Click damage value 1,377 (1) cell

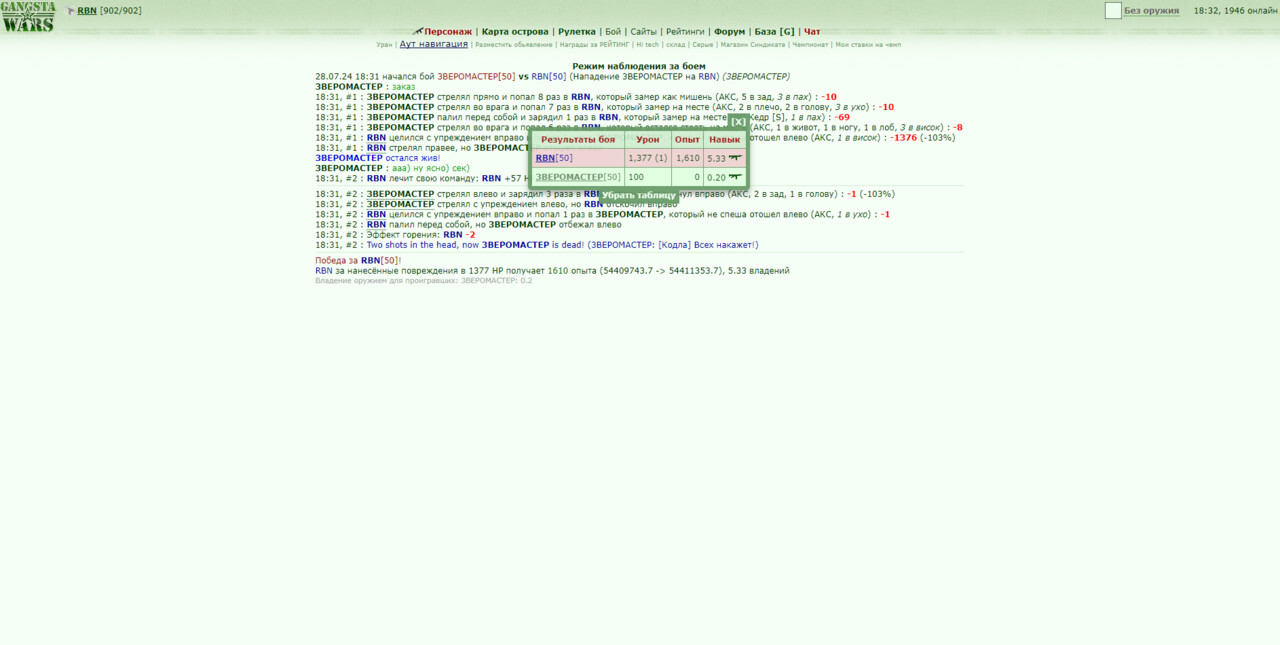(x=648, y=158)
